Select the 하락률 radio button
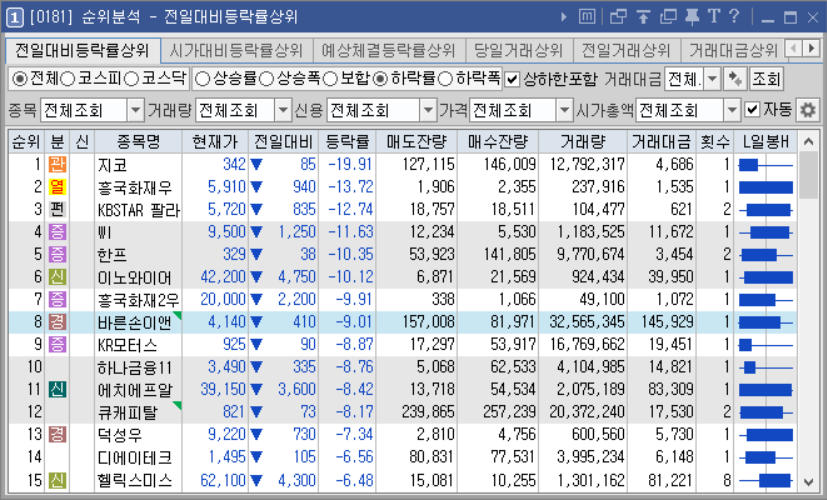827x500 pixels. 380,79
